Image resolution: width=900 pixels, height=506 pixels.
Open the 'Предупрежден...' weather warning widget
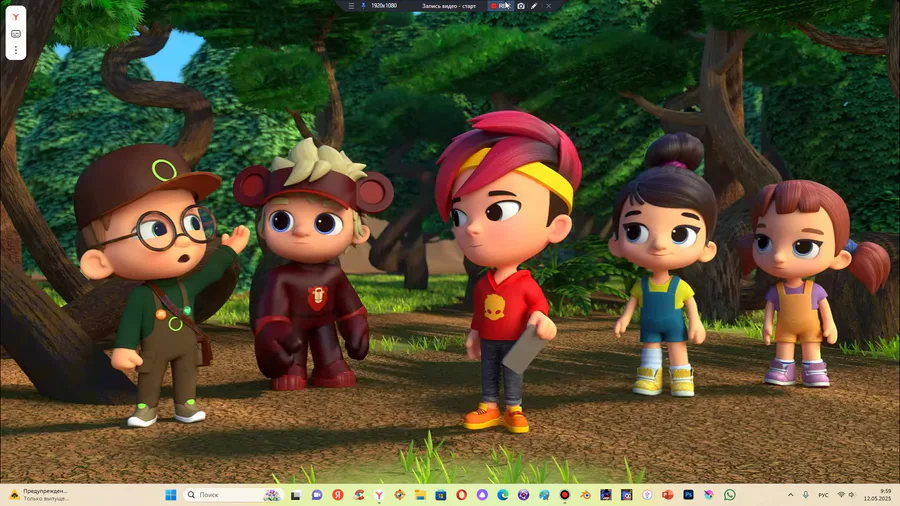(39, 495)
